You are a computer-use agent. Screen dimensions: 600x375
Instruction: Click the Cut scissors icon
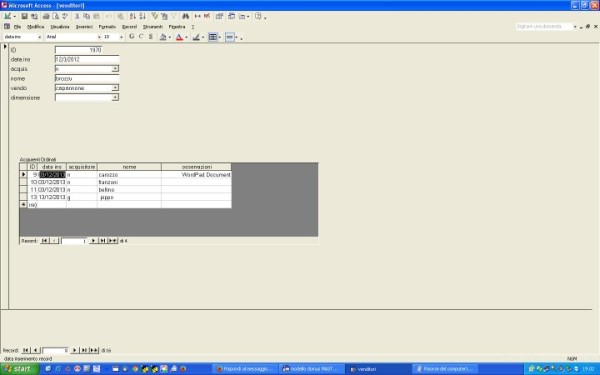click(x=77, y=16)
